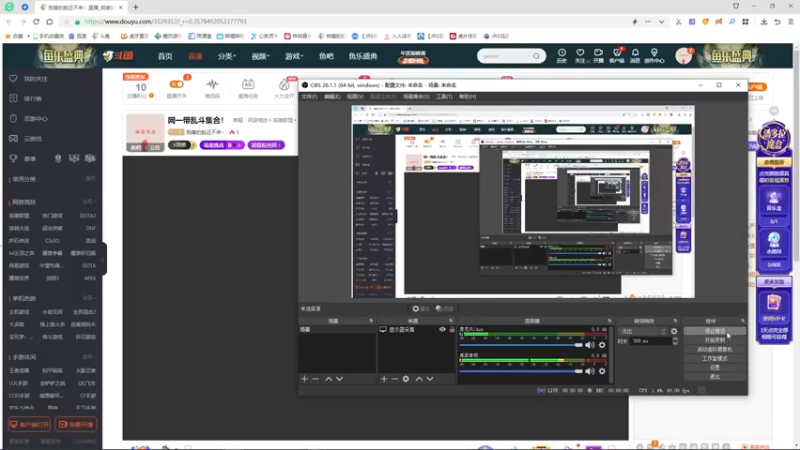
Task: Open the scene transition type dropdown
Action: [643, 331]
